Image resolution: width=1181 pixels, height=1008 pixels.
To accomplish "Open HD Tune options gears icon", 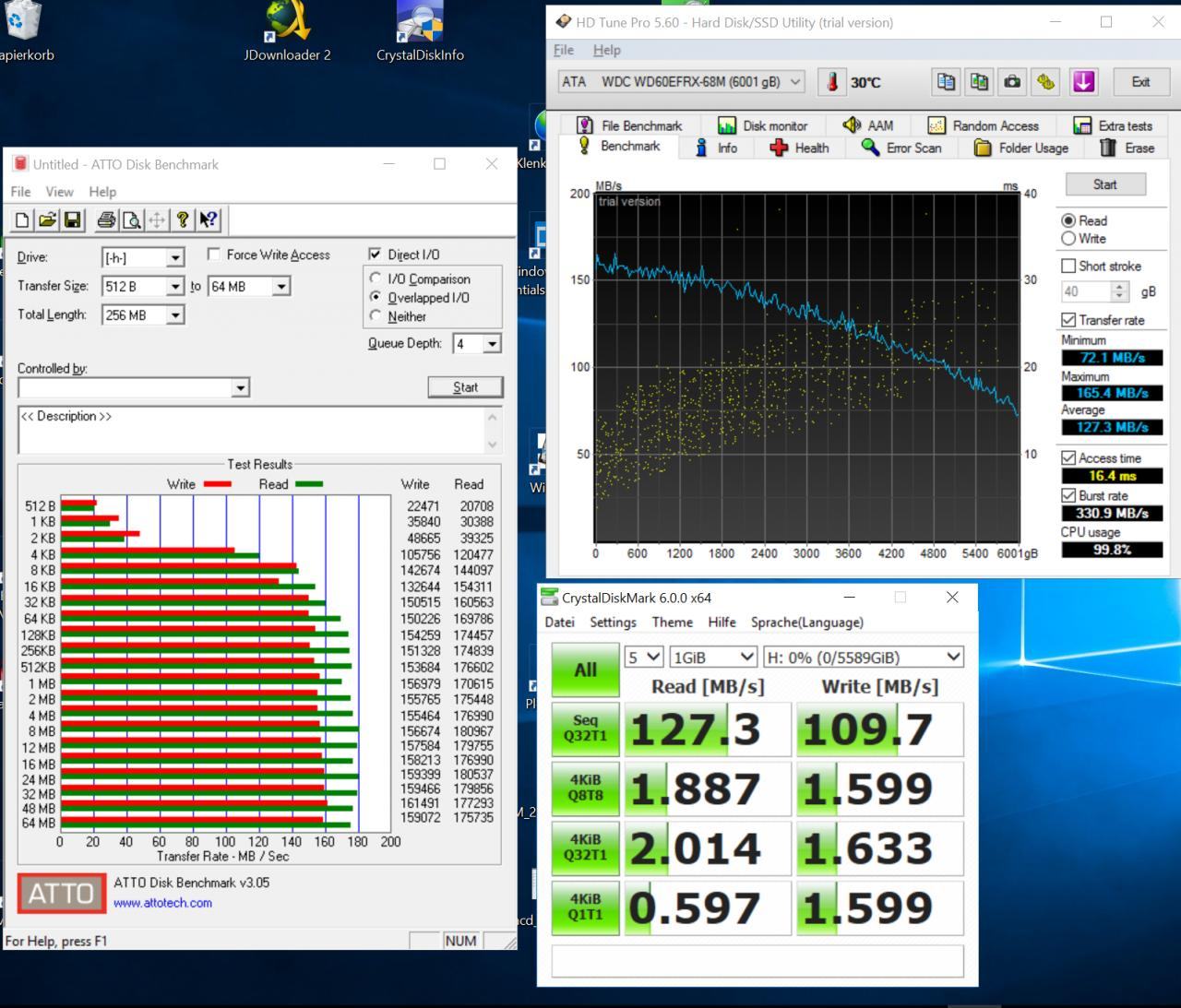I will click(x=1045, y=82).
